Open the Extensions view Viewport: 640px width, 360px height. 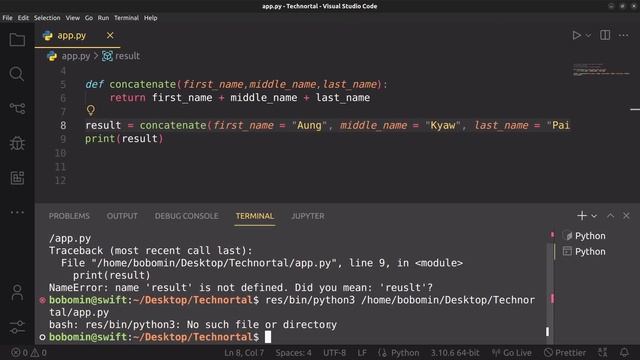(17, 178)
